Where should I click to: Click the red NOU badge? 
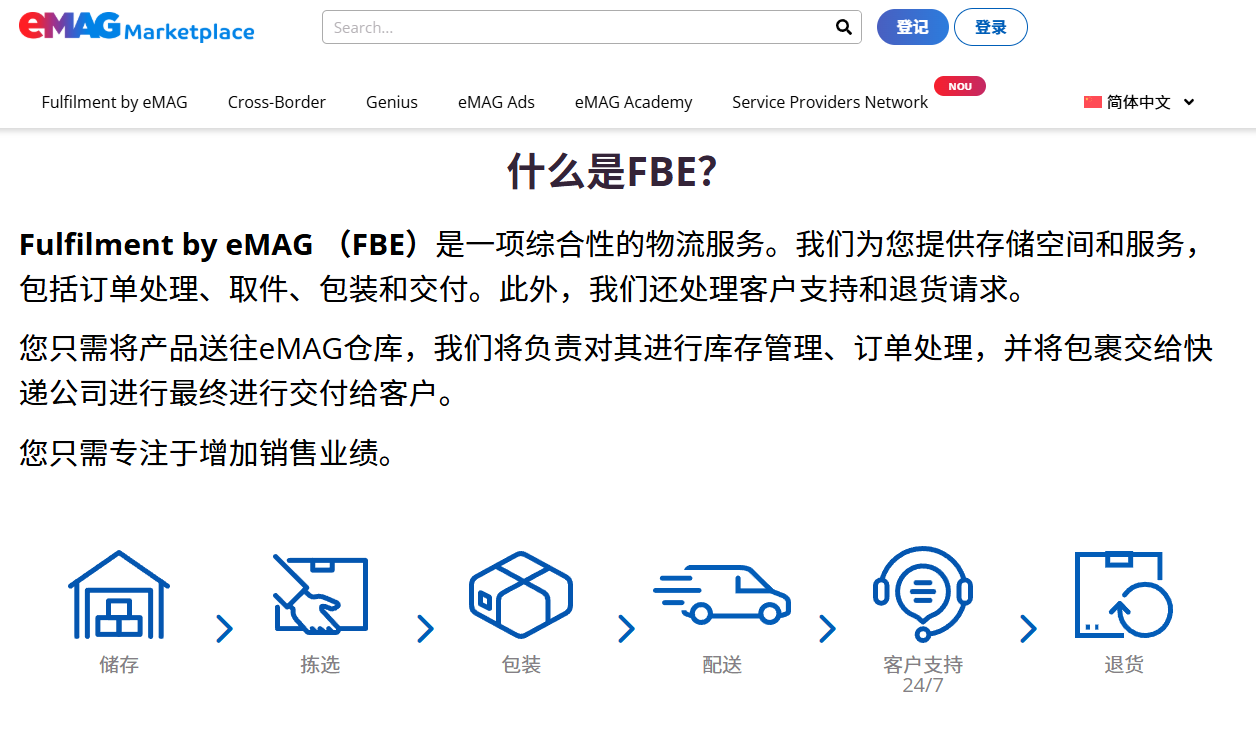coord(960,86)
